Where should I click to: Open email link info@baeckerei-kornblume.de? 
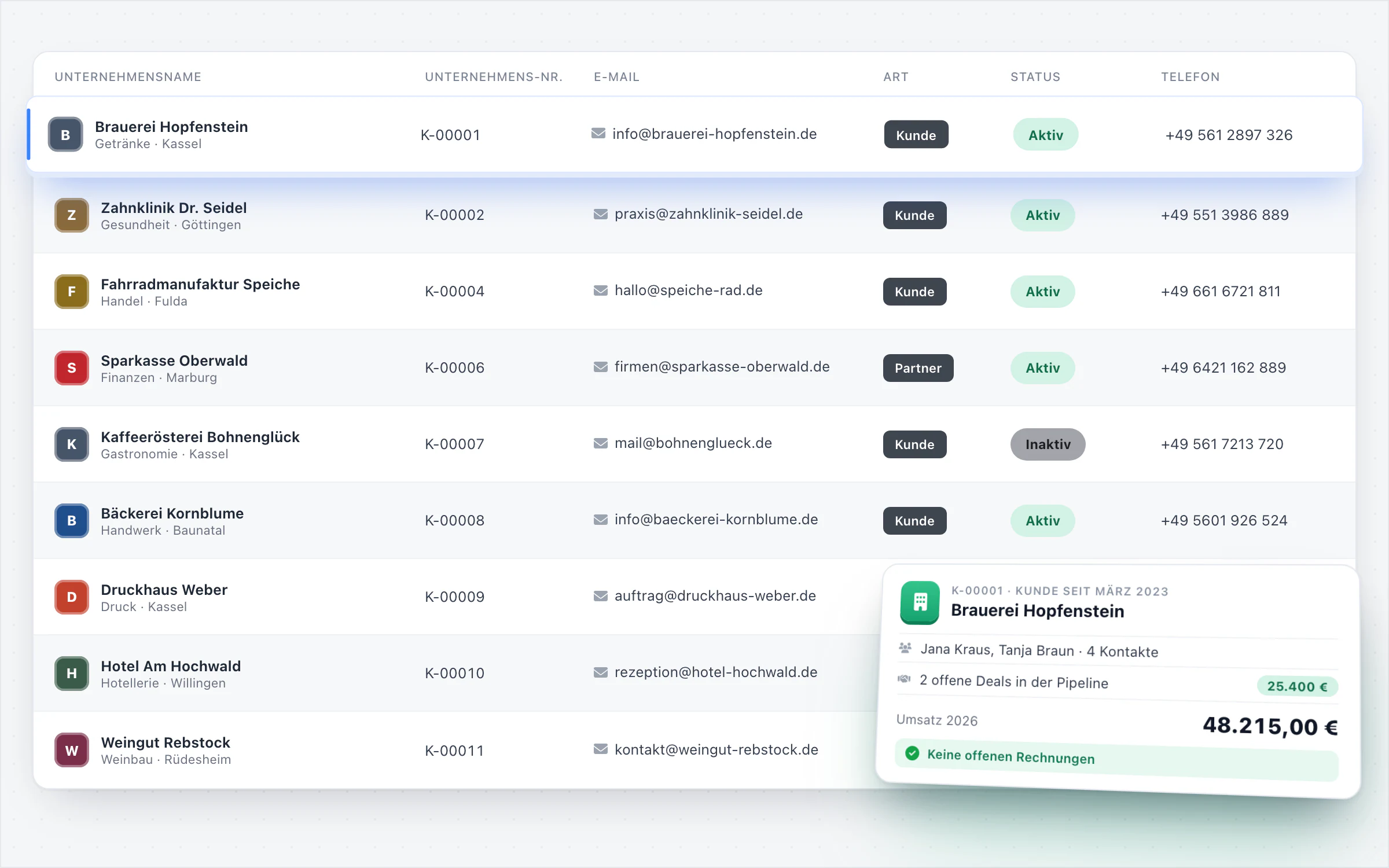716,520
